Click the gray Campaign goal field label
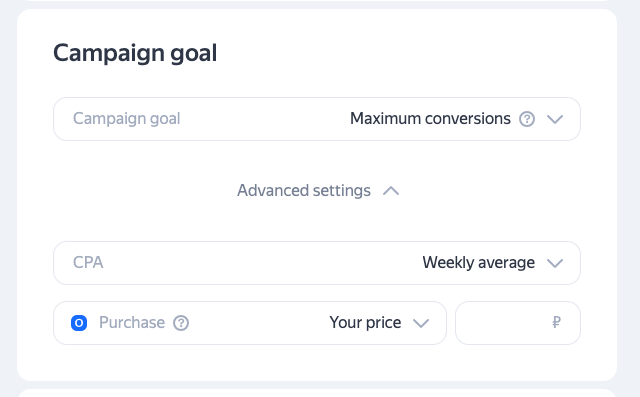 click(127, 119)
